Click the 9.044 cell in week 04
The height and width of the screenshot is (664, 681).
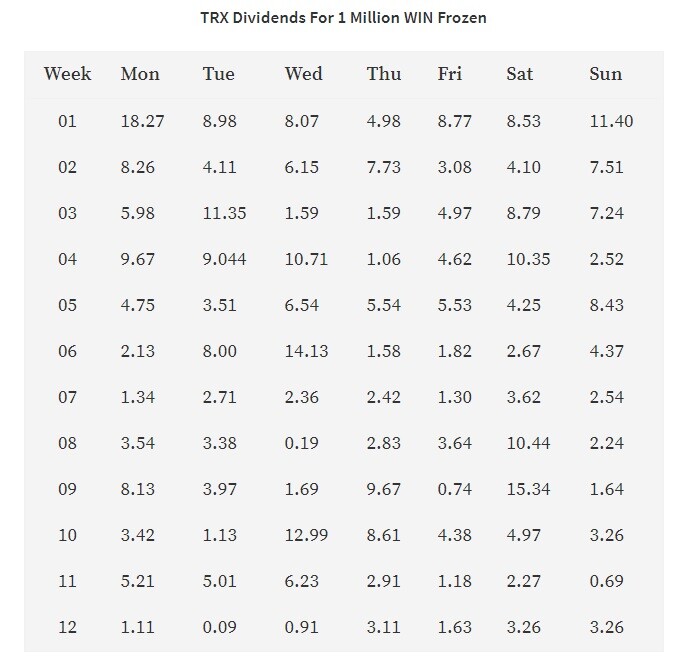224,259
